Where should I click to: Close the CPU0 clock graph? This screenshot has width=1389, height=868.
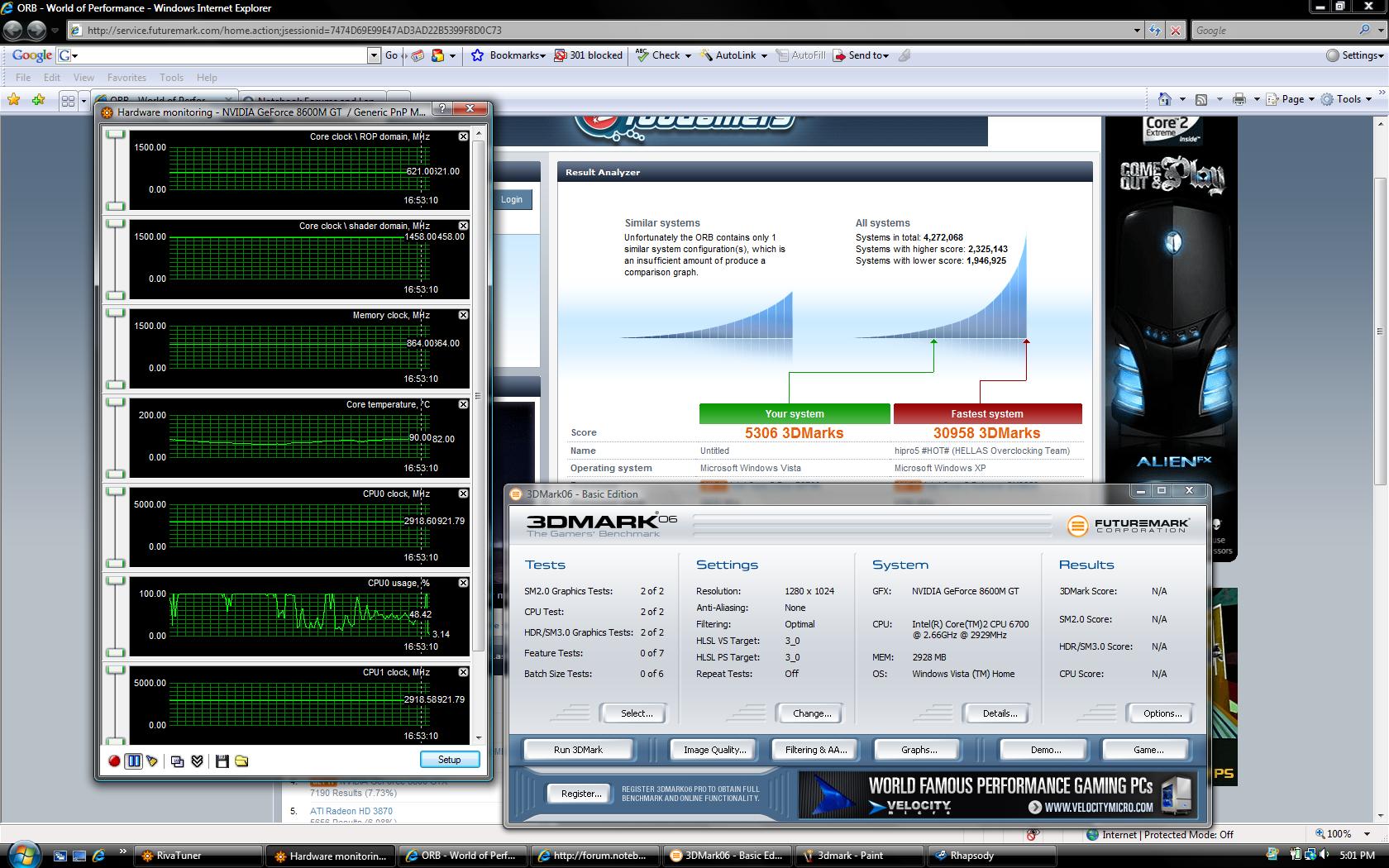[x=463, y=494]
